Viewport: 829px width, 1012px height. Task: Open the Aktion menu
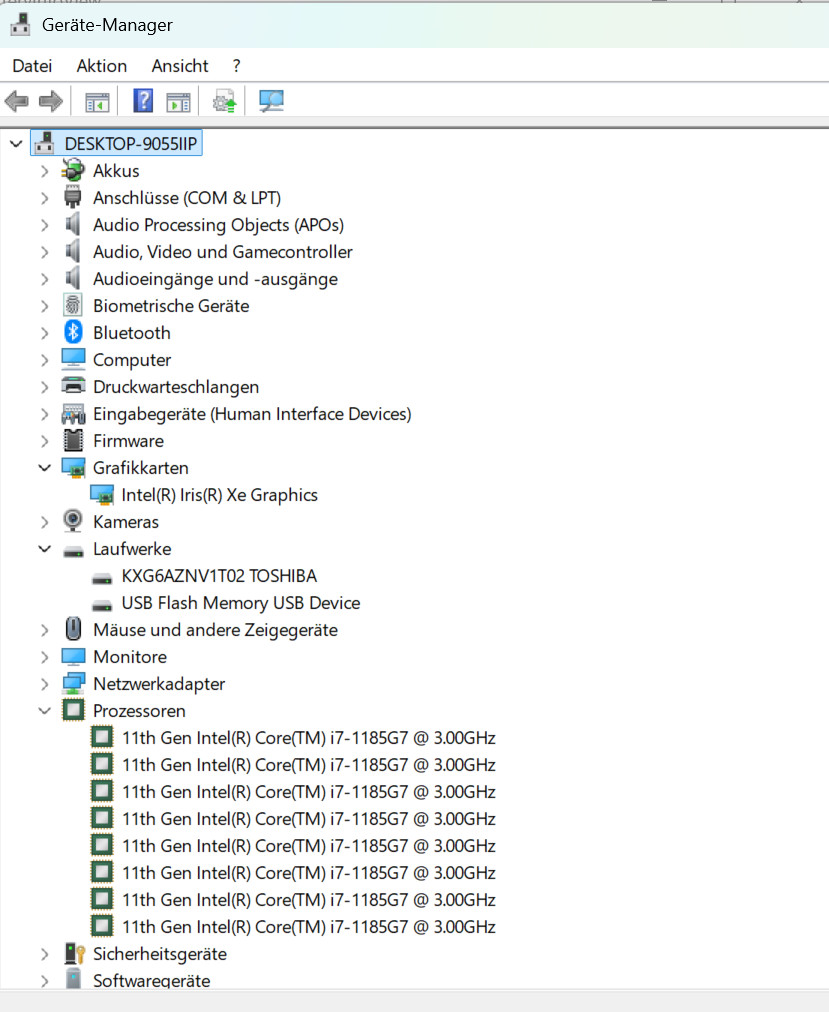(101, 66)
